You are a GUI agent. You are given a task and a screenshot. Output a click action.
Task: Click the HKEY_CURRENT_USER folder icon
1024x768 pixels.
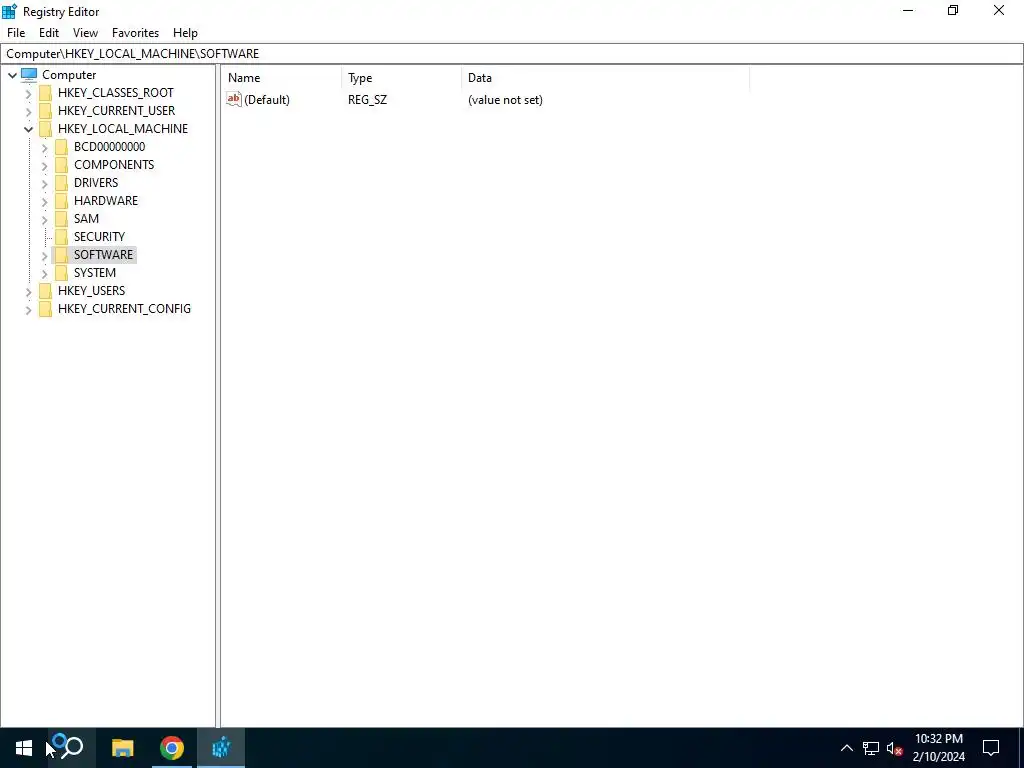point(45,110)
